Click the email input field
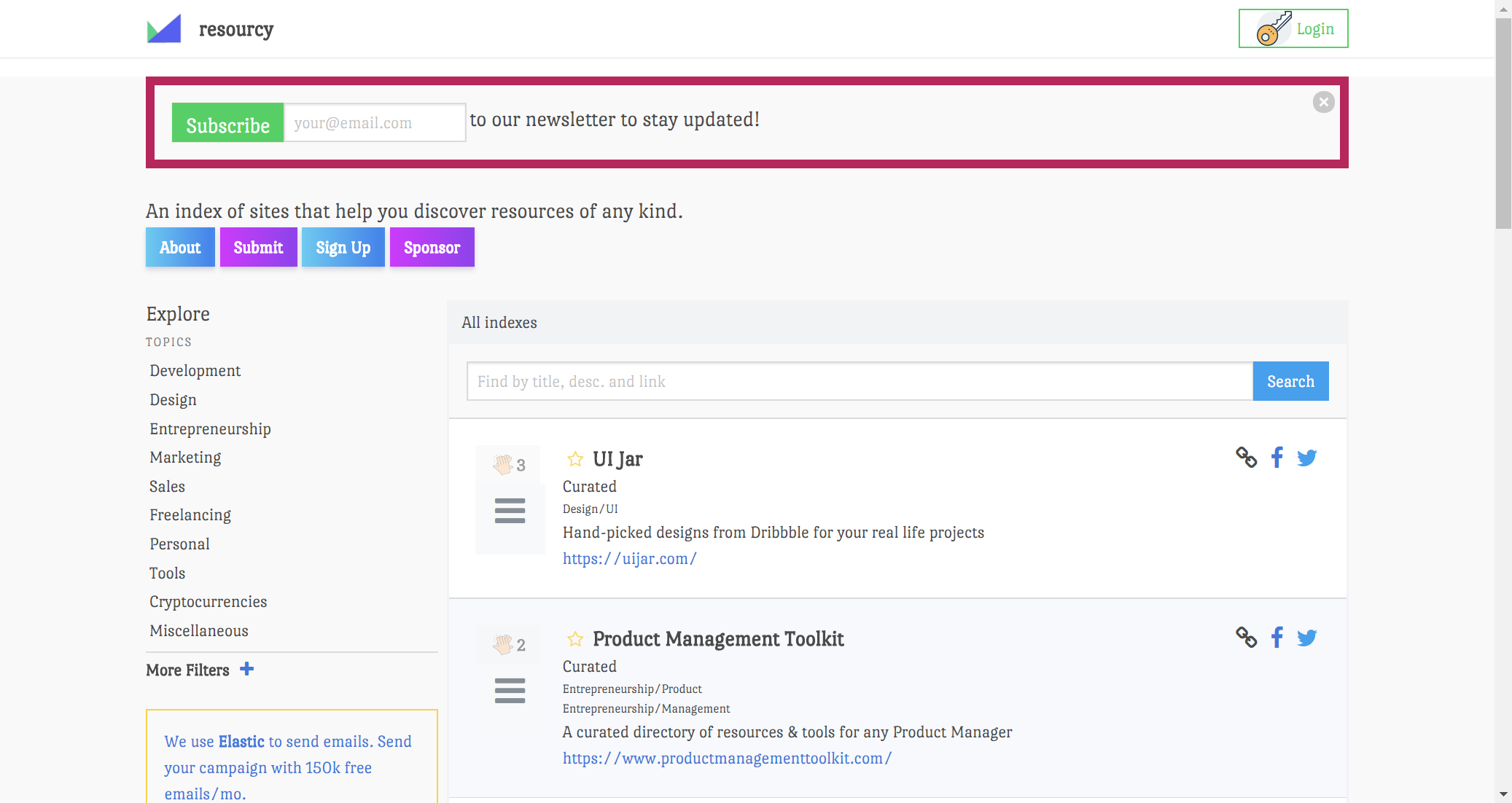 (375, 122)
